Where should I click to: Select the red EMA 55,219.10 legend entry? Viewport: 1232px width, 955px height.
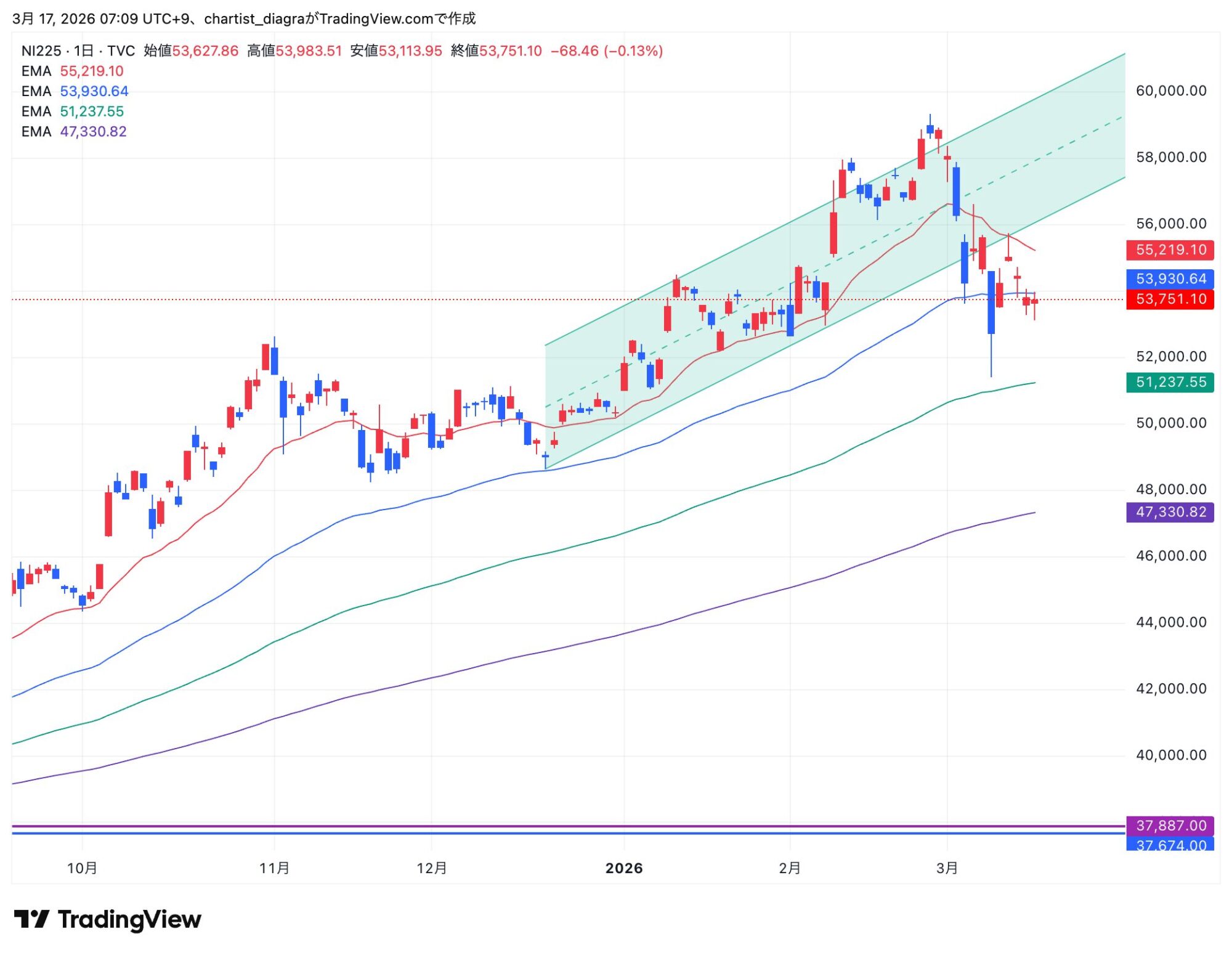(72, 71)
